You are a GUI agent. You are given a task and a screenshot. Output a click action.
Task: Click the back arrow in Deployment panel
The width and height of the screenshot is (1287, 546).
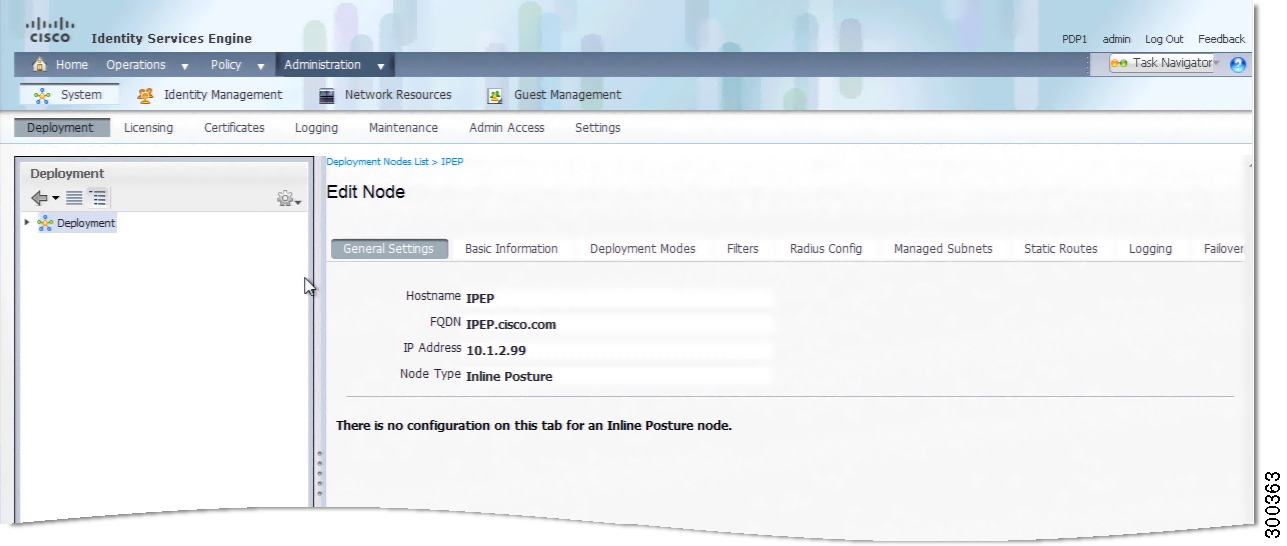pos(39,198)
